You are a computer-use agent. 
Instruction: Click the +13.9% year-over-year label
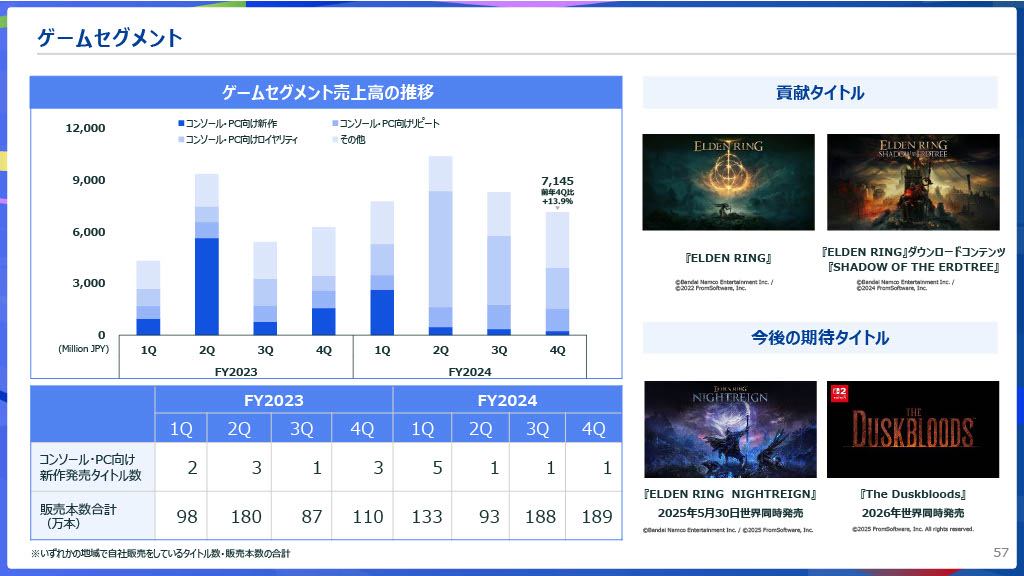point(557,201)
